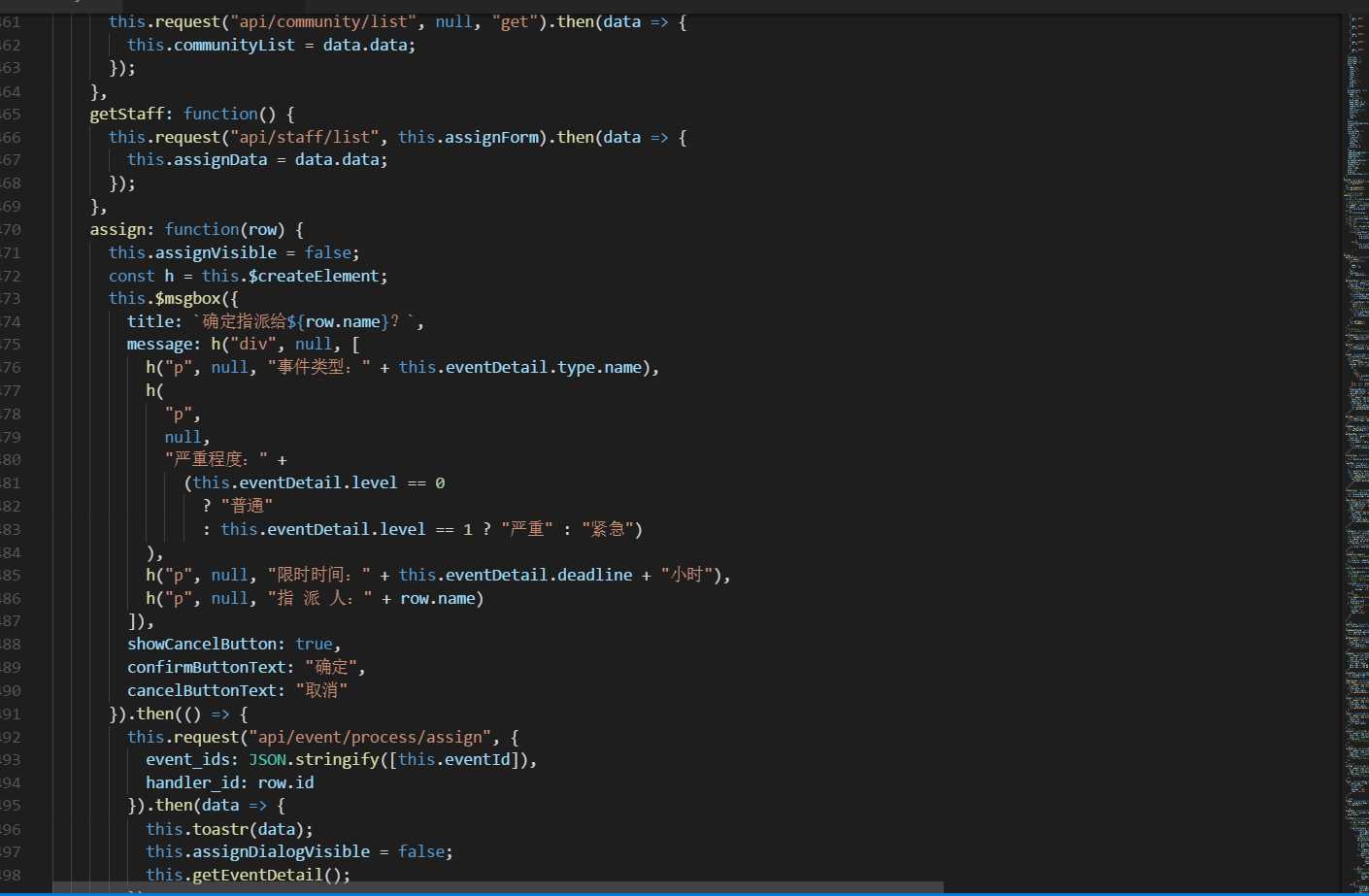Place cursor in "api/community/list" string

click(x=323, y=21)
